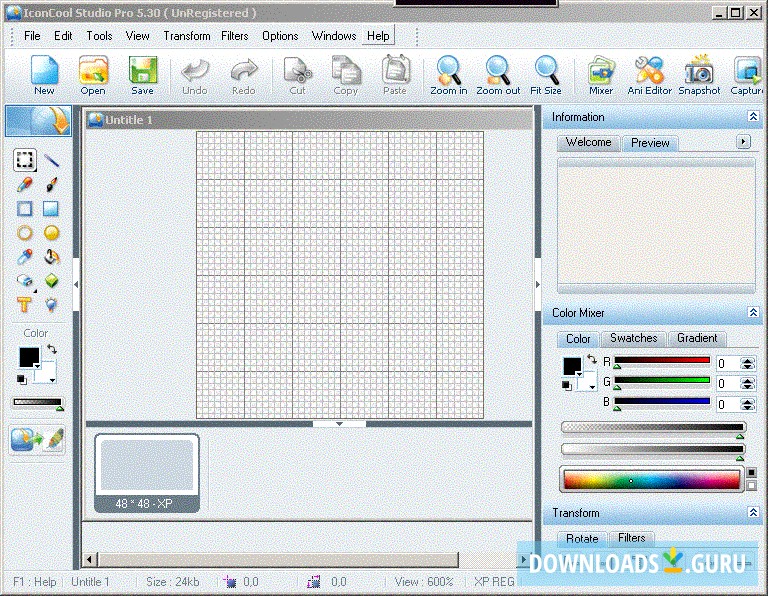Collapse the right panel with arrow handle

[x=538, y=284]
